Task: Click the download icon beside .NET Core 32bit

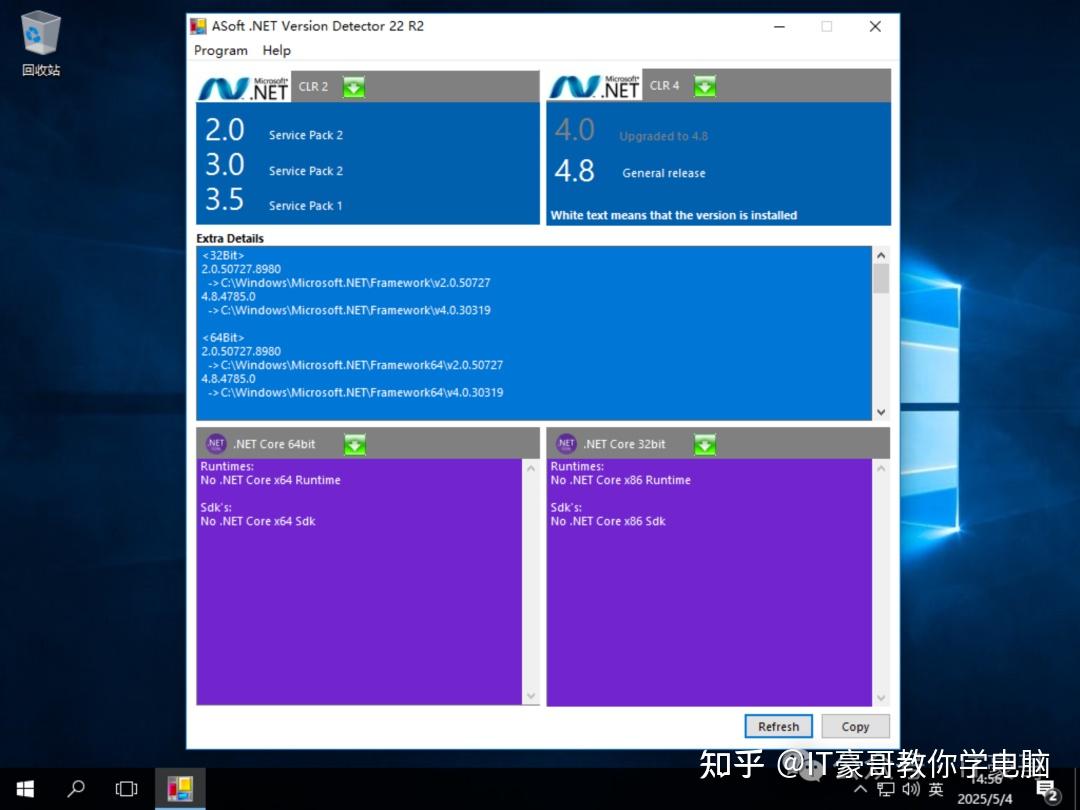Action: [705, 443]
